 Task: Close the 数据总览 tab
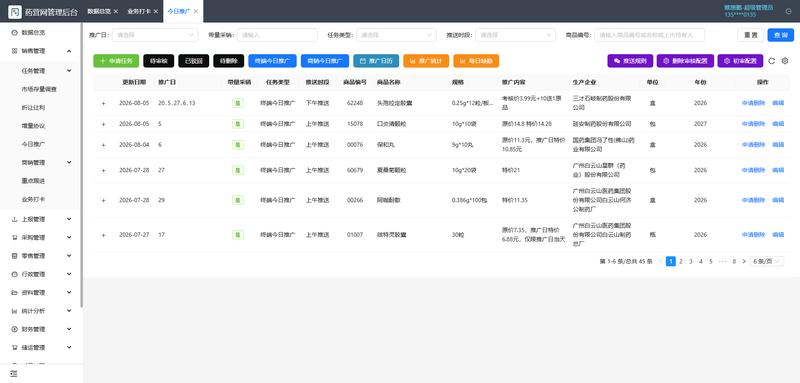click(x=116, y=11)
